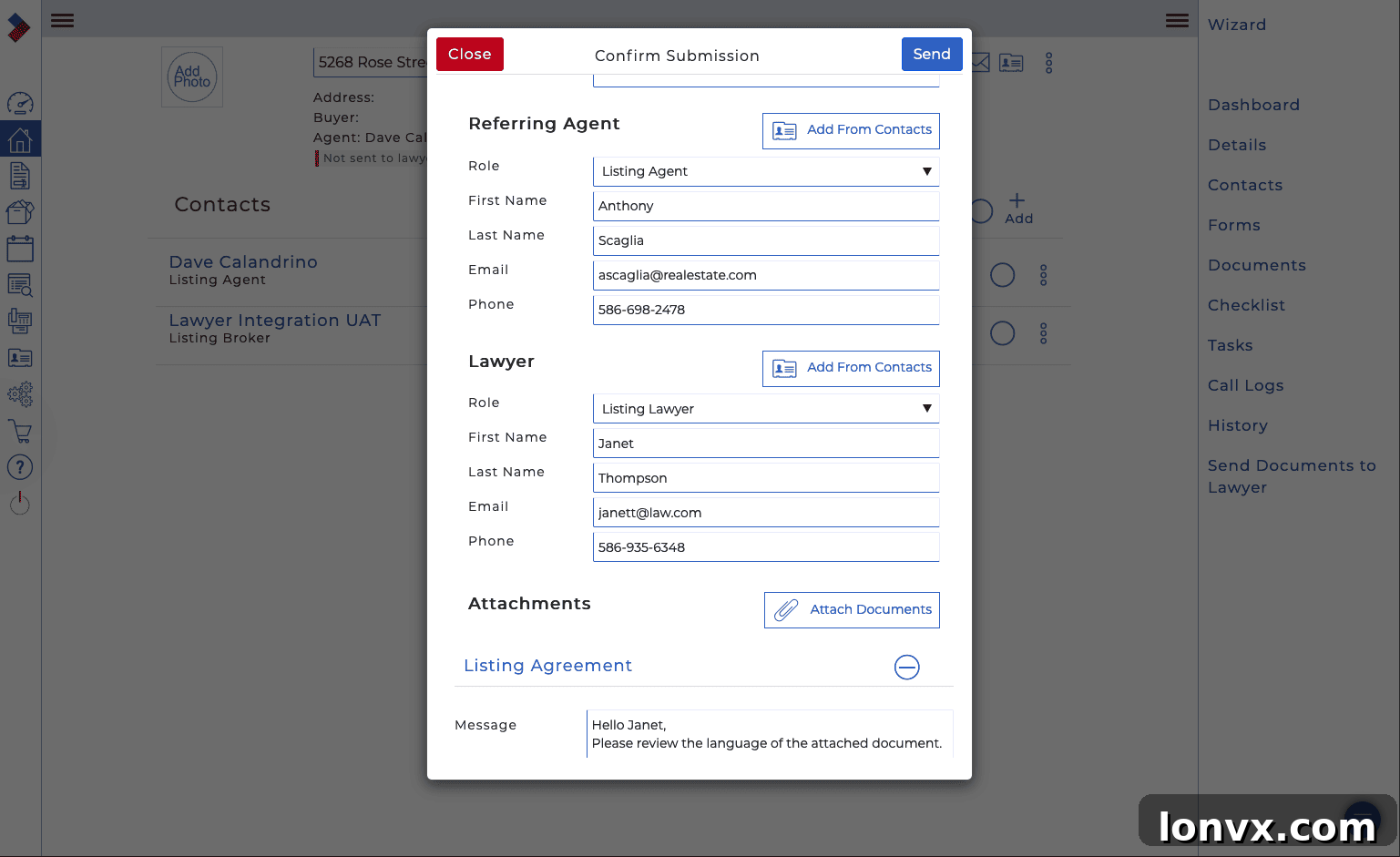This screenshot has width=1400, height=857.
Task: Edit the lawyer email janett@law.com
Action: point(766,513)
